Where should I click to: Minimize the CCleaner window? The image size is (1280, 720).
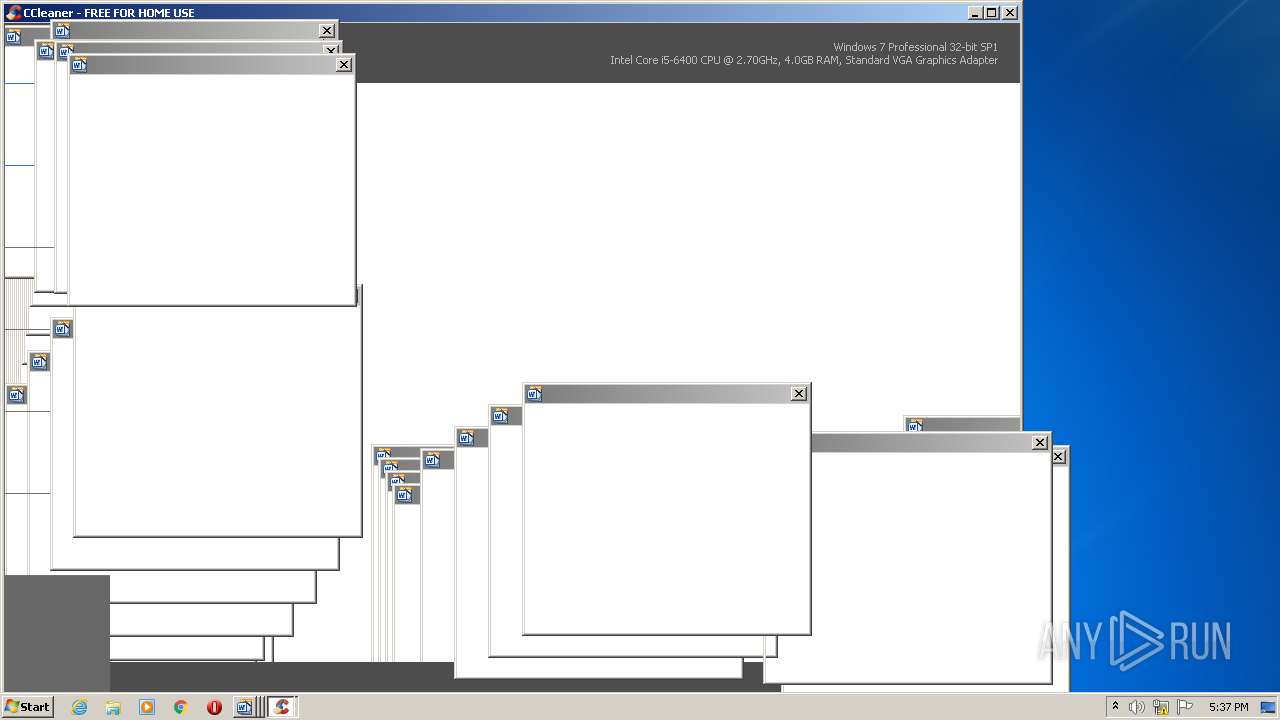coord(975,13)
